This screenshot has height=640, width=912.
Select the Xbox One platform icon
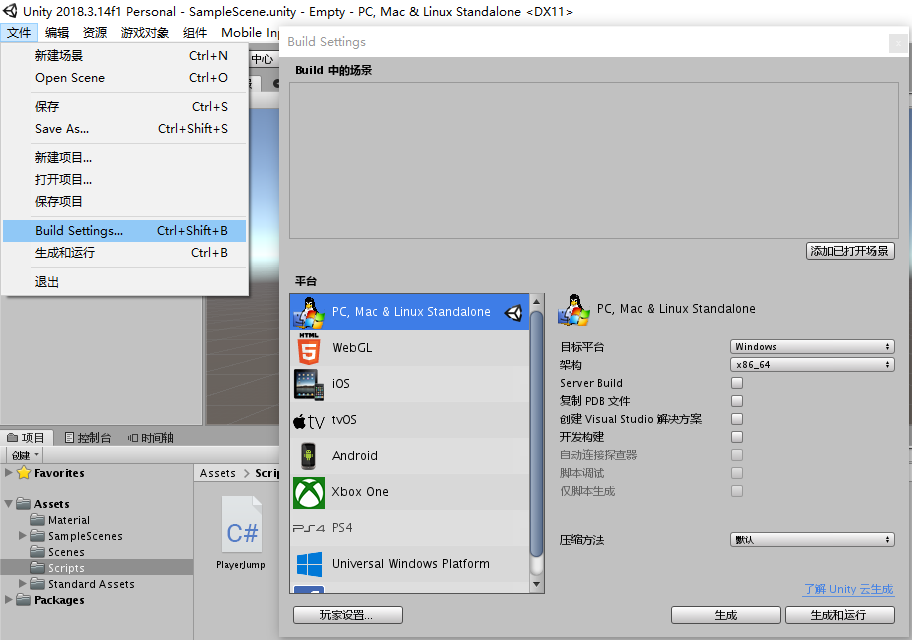[309, 493]
